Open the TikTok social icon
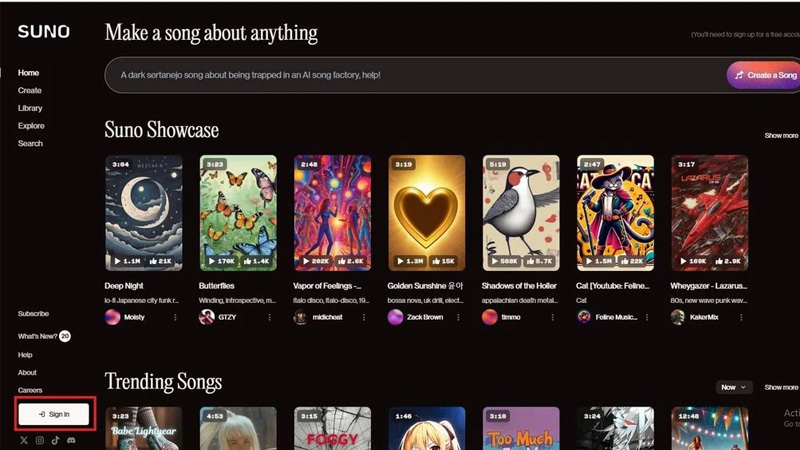Screen dimensions: 800x450 tap(56, 440)
